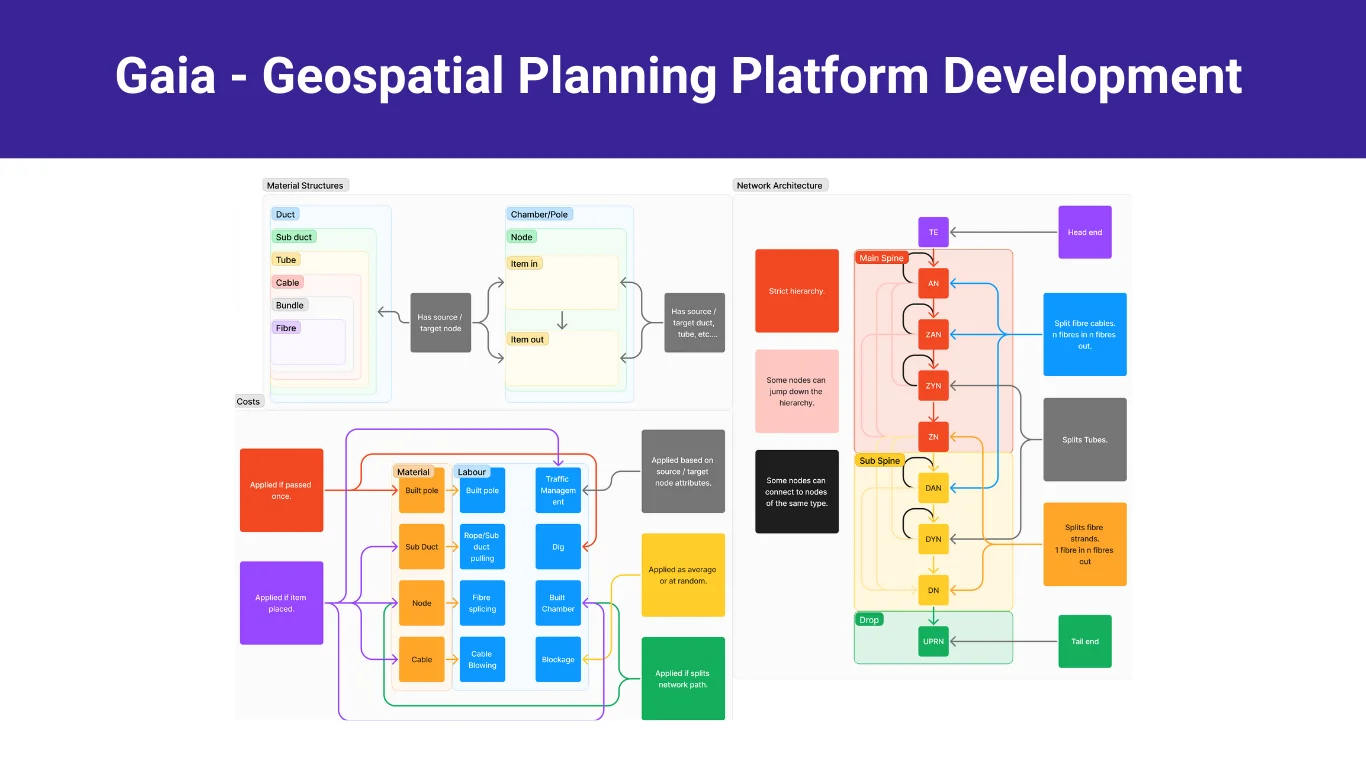Click the Material Structures section label

[x=305, y=185]
